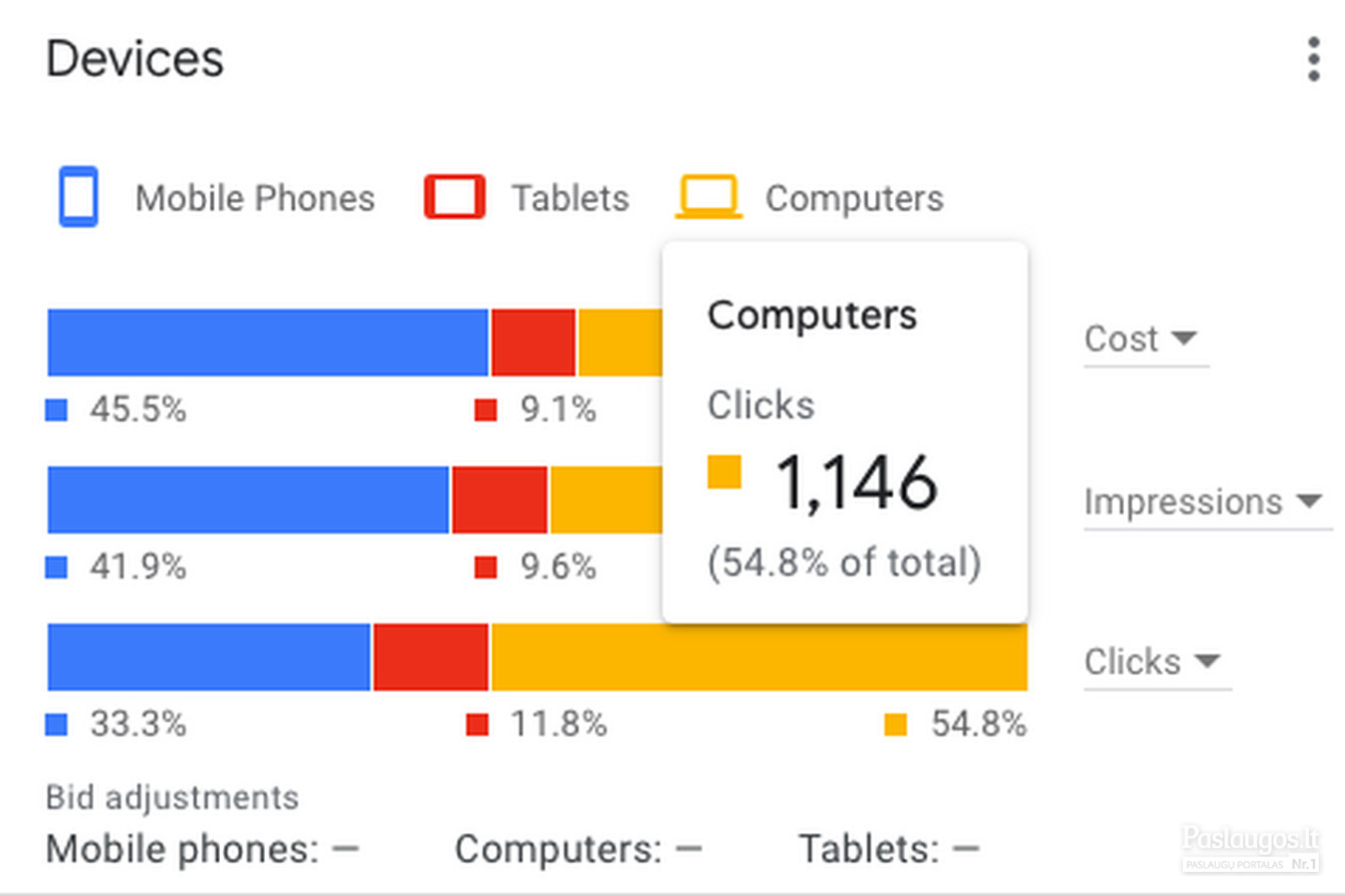Open the Impressions metric dropdown
This screenshot has width=1345, height=896.
(1207, 502)
